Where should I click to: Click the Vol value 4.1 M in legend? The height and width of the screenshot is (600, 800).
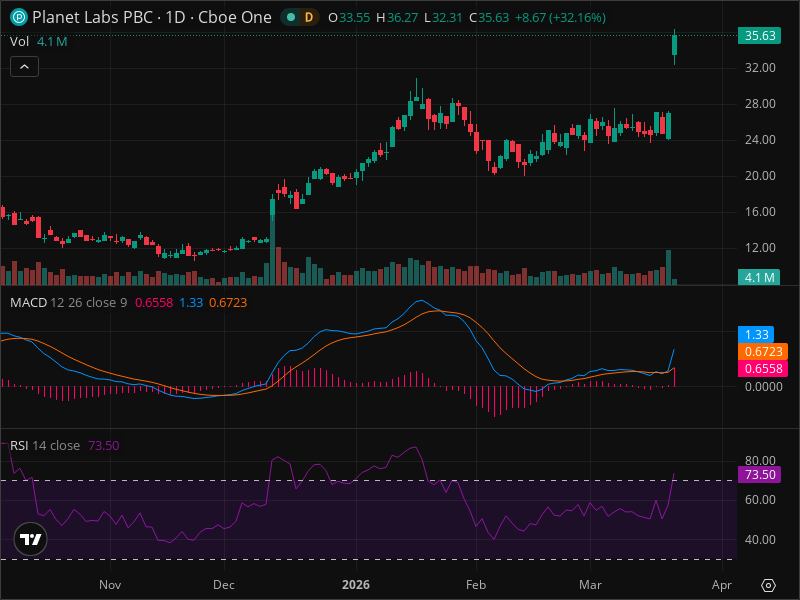click(x=52, y=41)
